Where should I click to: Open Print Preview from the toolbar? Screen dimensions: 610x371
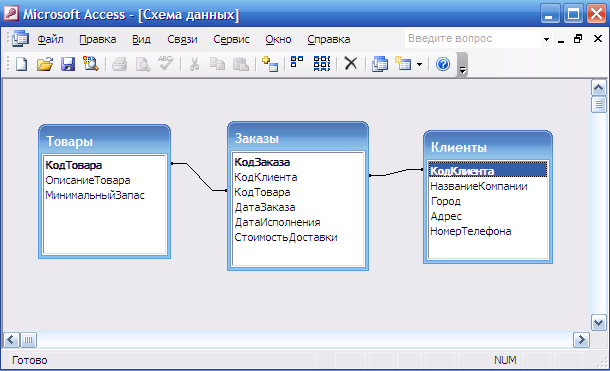click(143, 63)
